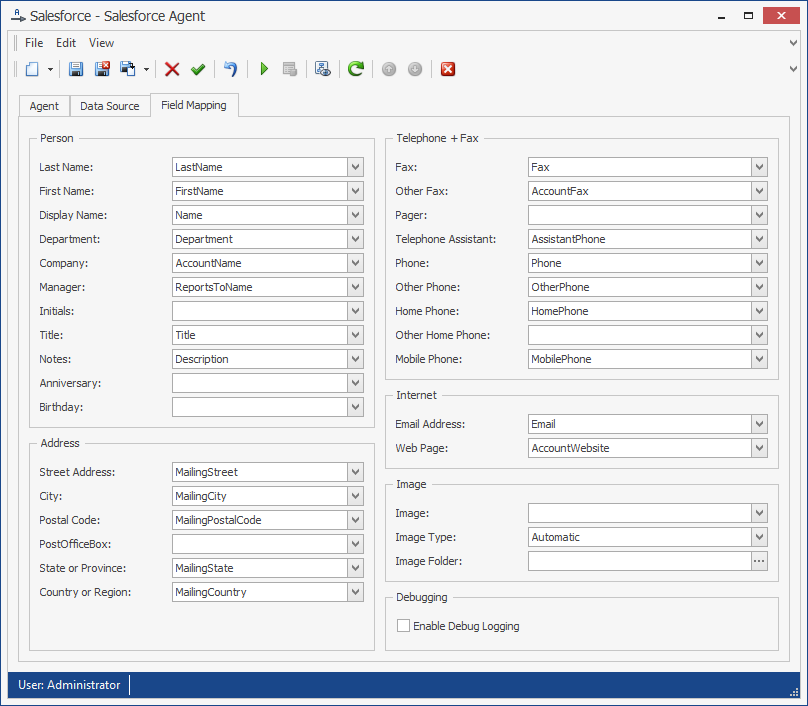
Task: Click the red square close icon in toolbar
Action: [448, 69]
